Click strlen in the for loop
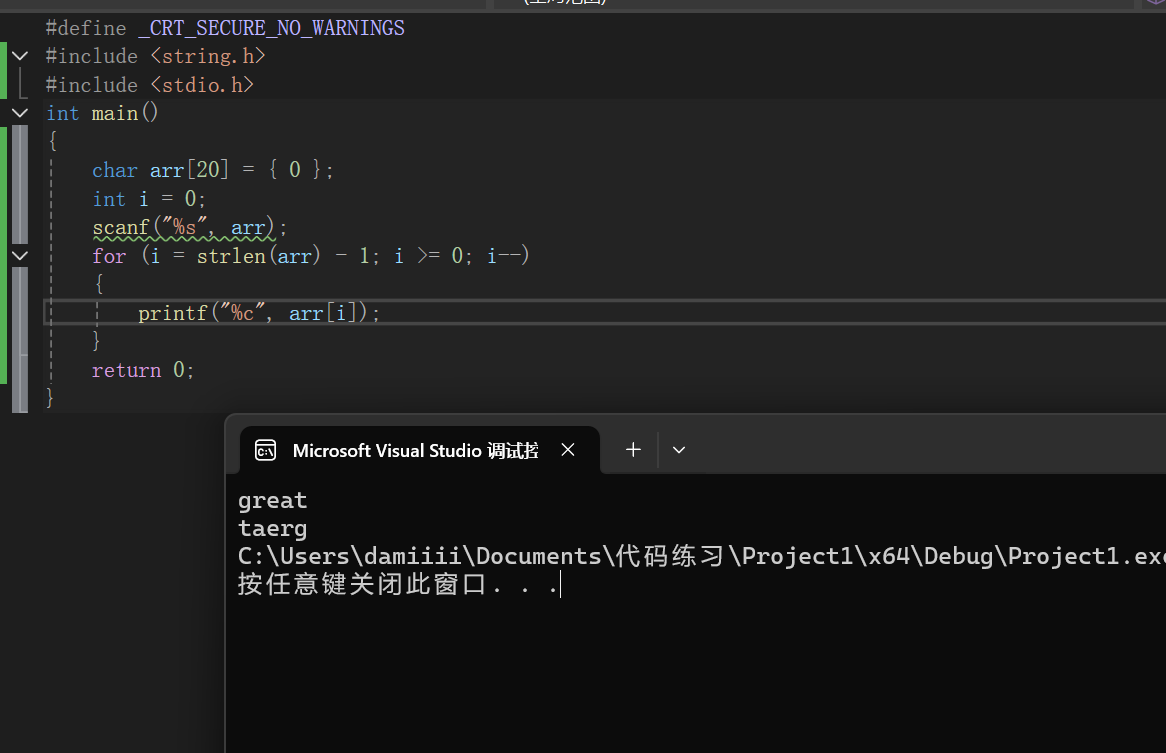1166x753 pixels. pos(231,256)
